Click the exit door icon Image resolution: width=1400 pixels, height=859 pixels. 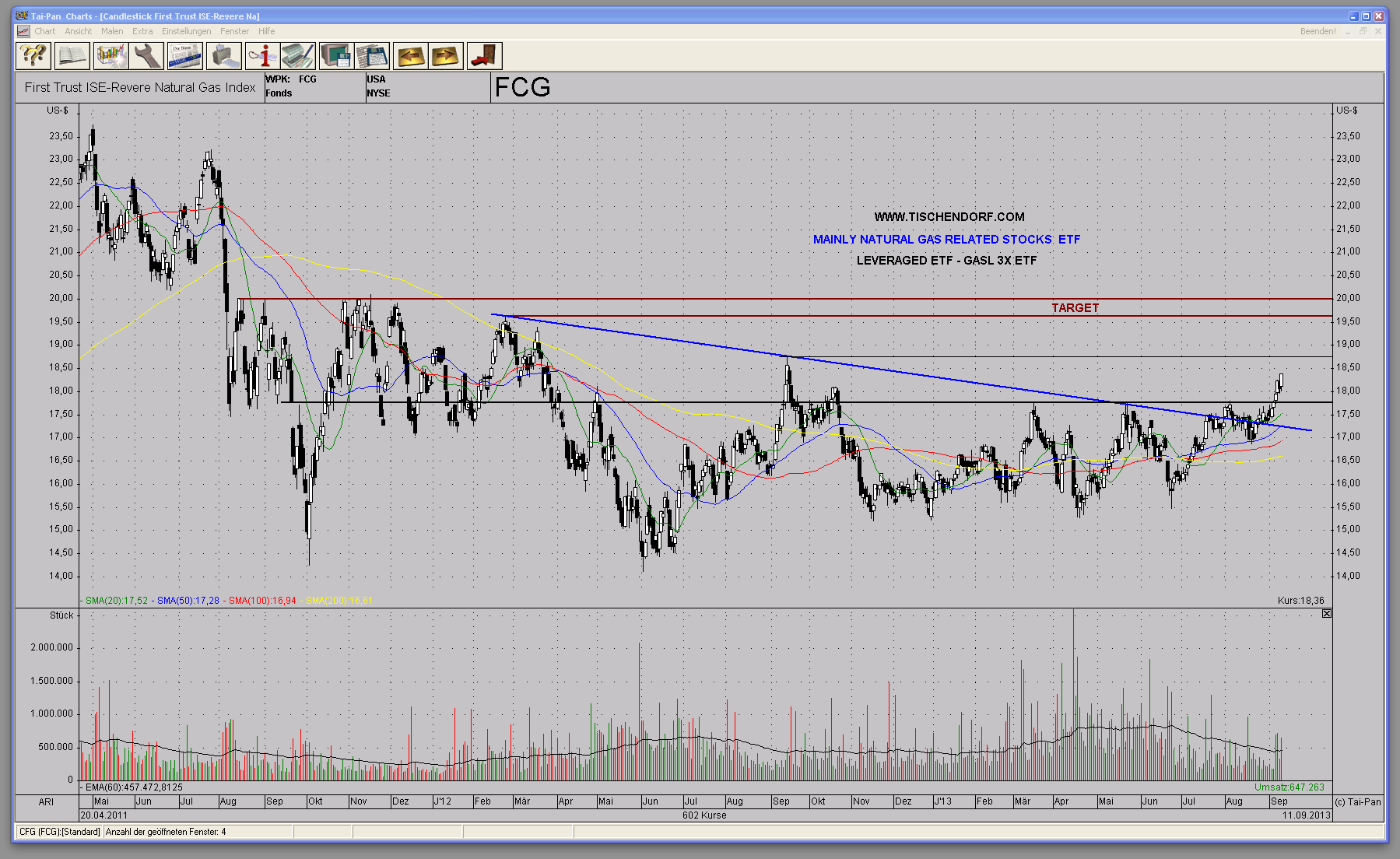(x=484, y=56)
